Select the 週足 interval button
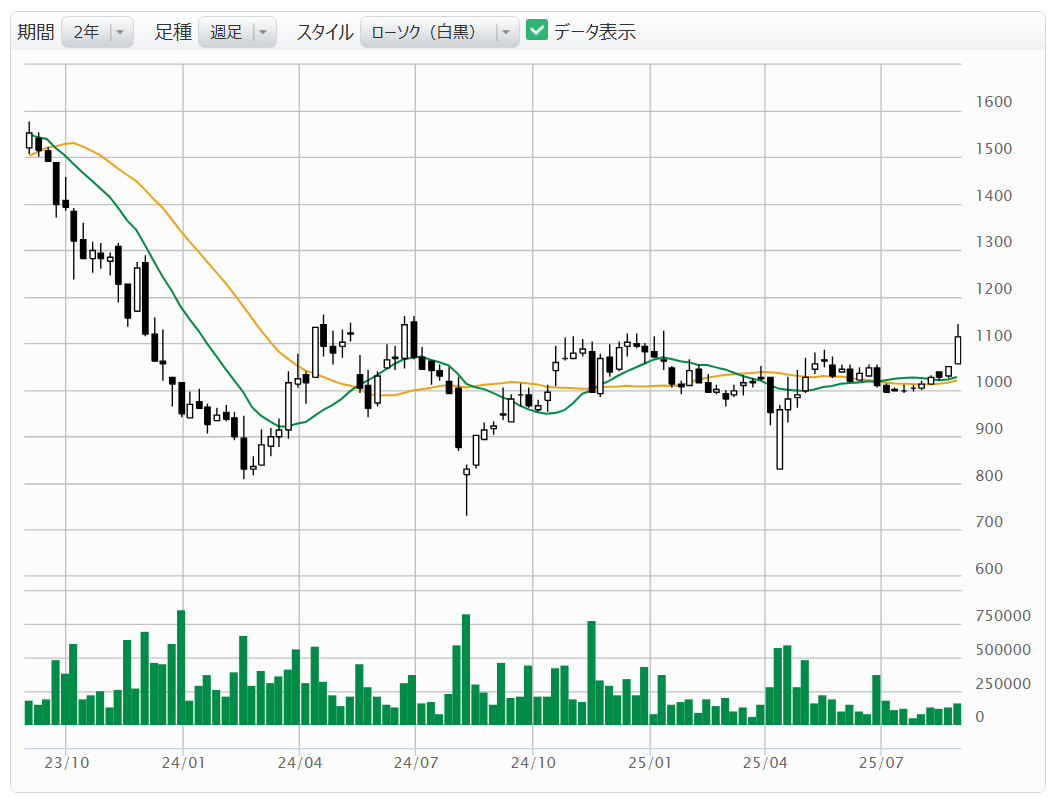This screenshot has height=799, width=1057. coord(225,32)
